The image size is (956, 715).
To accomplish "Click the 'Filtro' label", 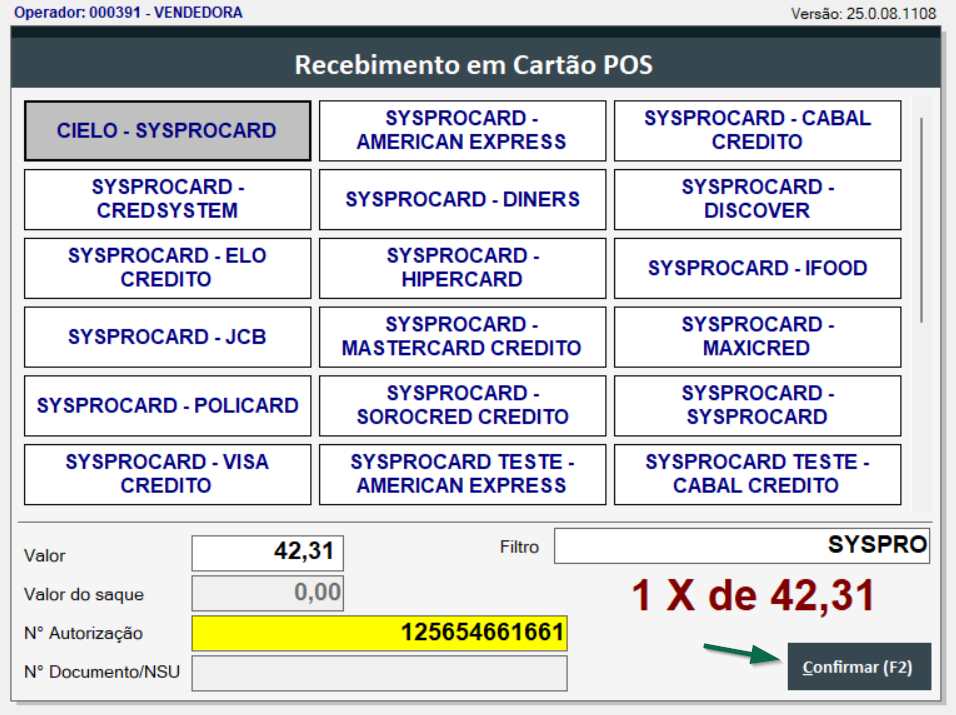I will click(519, 547).
